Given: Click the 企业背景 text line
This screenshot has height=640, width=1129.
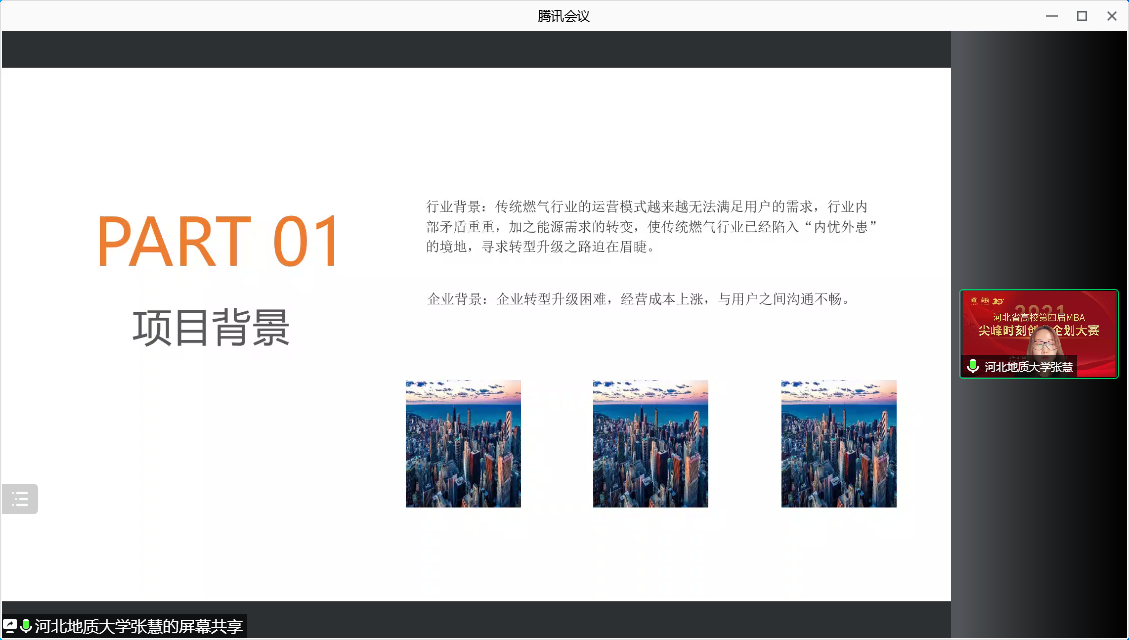Looking at the screenshot, I should point(638,299).
